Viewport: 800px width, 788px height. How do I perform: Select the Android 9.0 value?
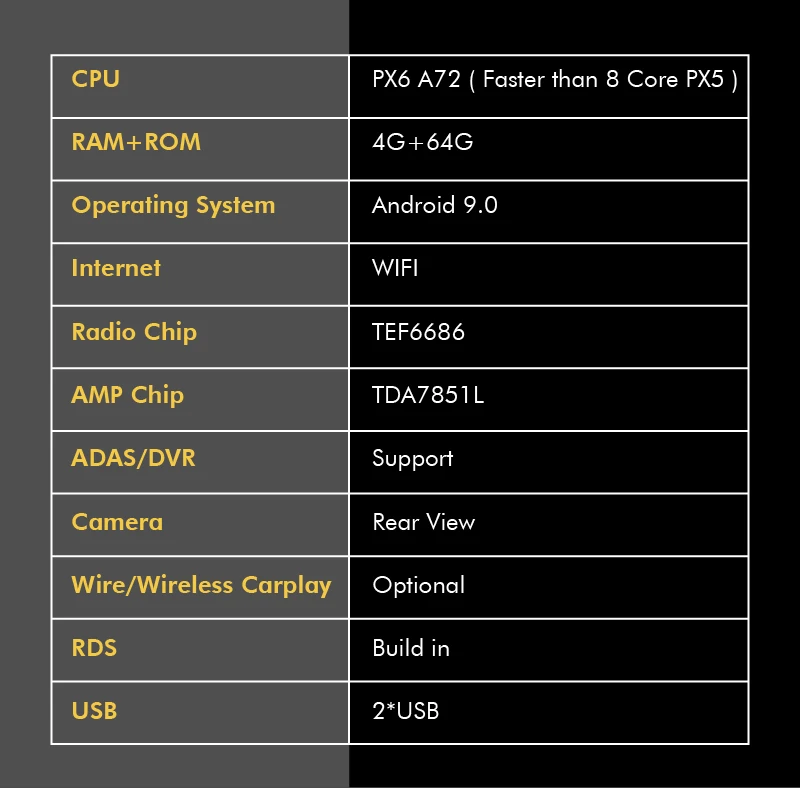coord(434,205)
